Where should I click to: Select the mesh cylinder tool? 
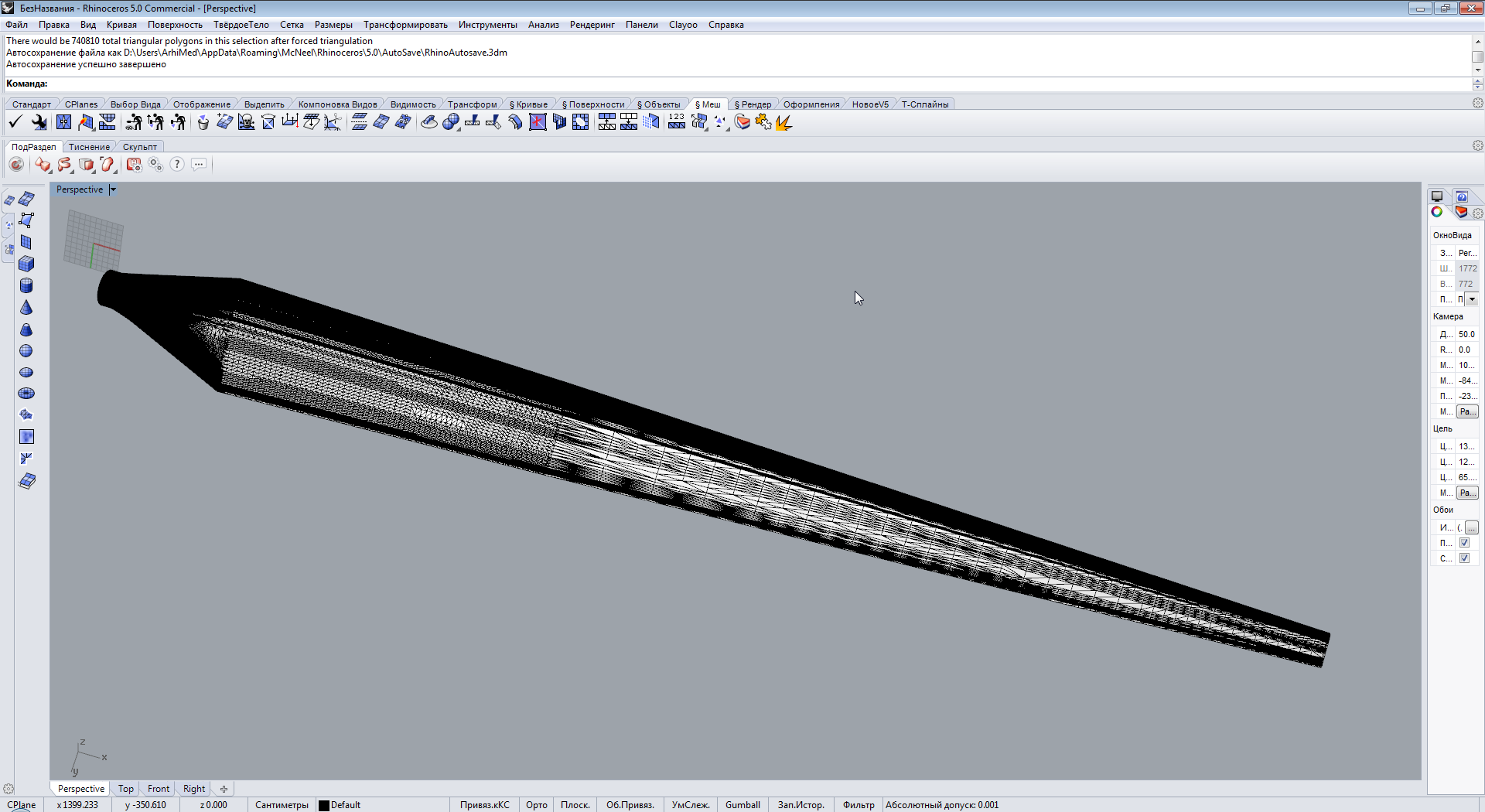tap(26, 286)
